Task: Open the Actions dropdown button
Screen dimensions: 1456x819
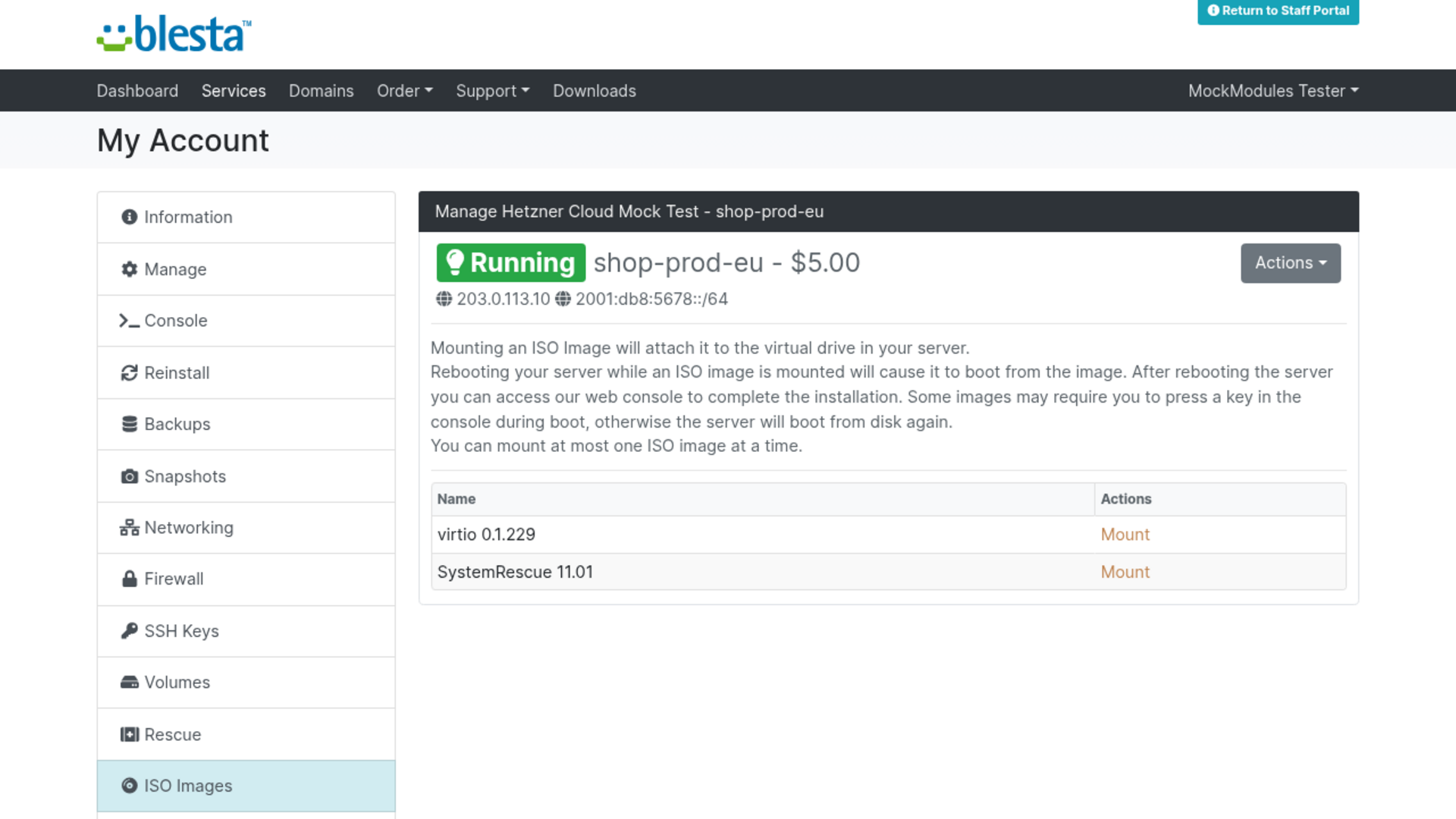Action: (1291, 263)
